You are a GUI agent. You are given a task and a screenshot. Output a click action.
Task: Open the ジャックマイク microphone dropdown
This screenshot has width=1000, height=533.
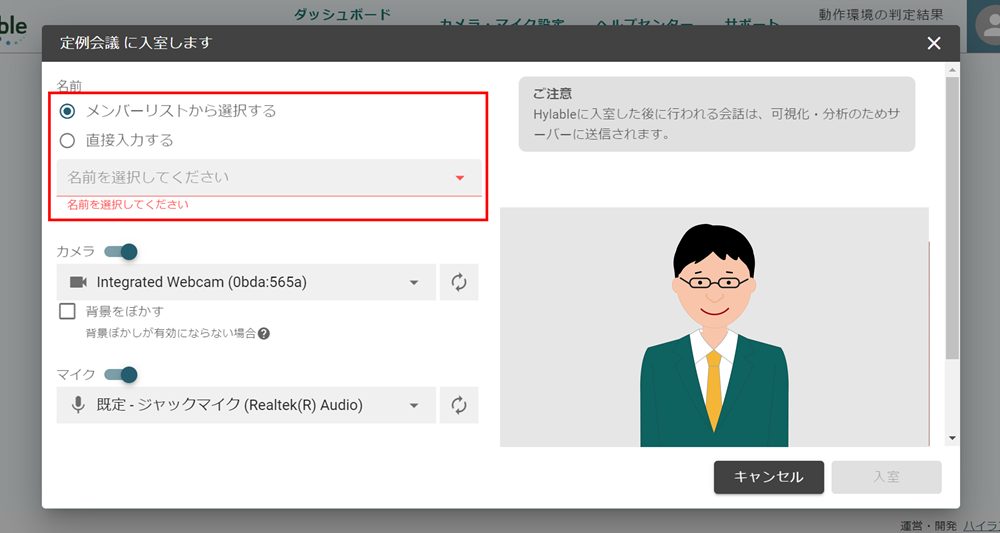click(246, 405)
